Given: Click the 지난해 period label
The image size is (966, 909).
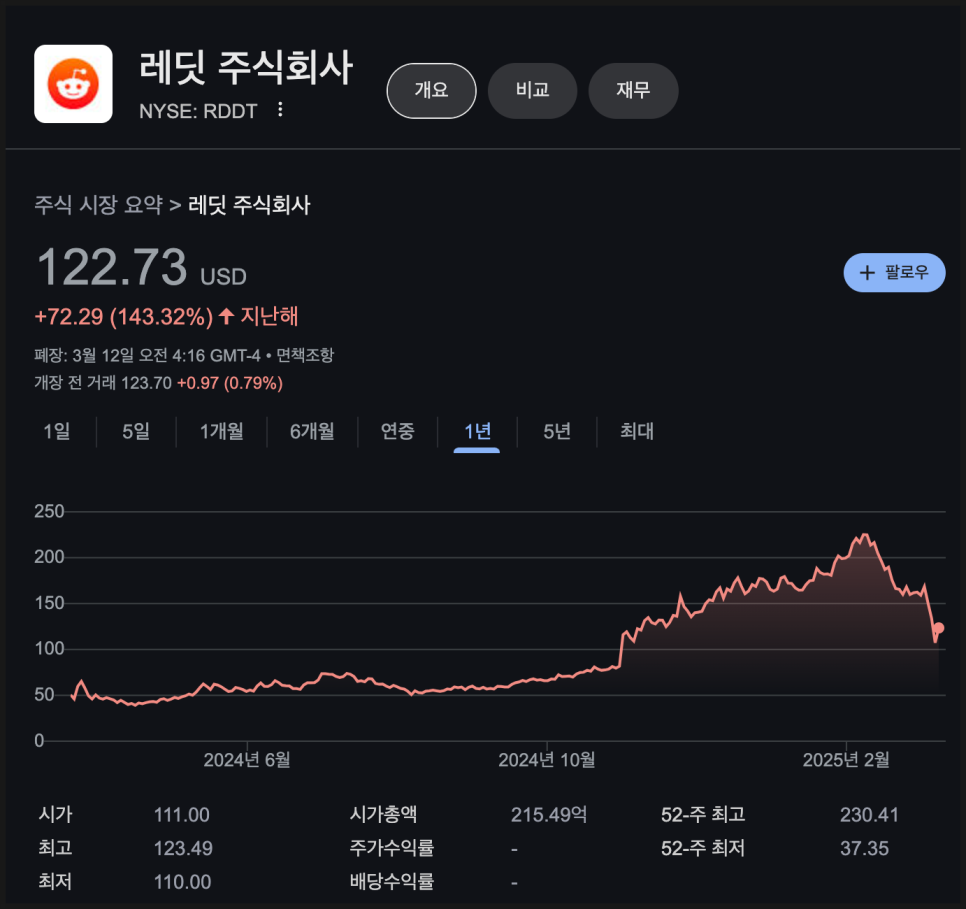Looking at the screenshot, I should 269,317.
